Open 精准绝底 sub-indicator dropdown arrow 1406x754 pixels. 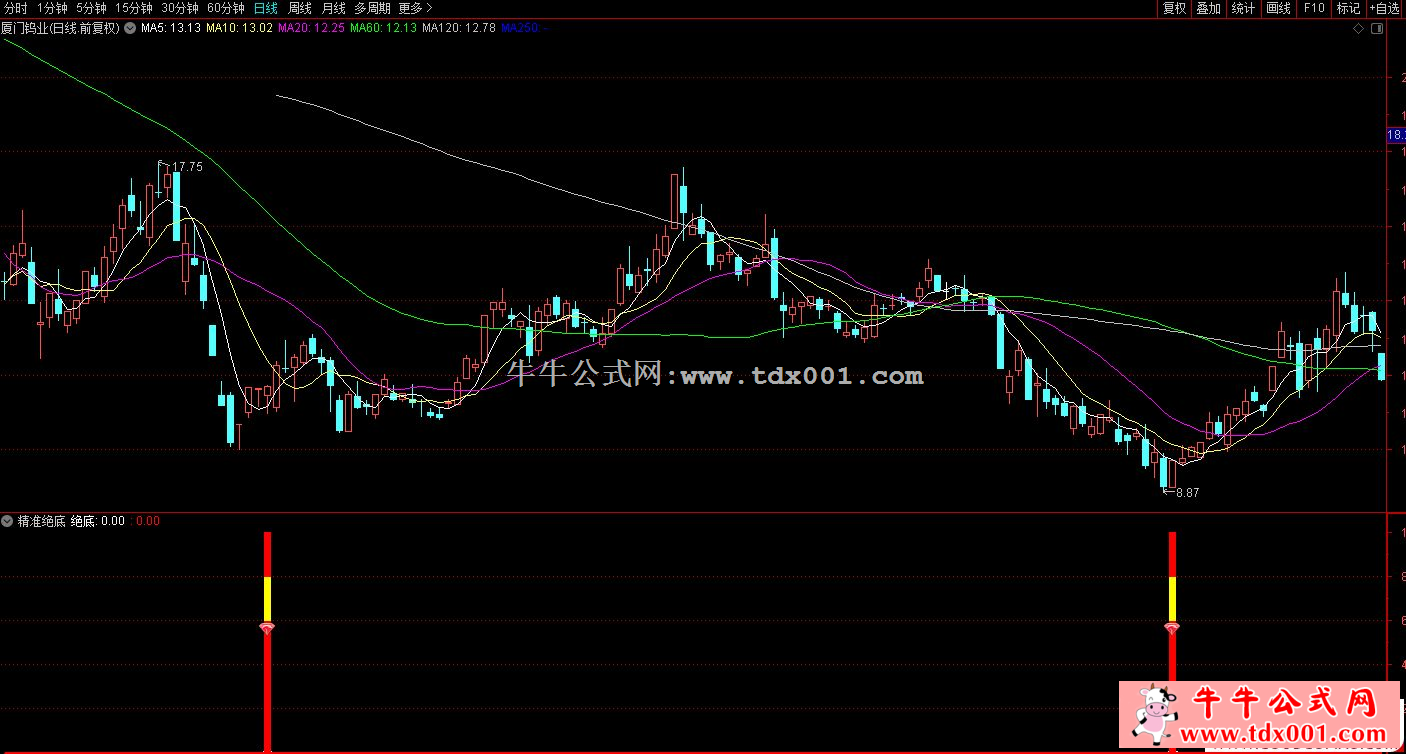(7, 521)
